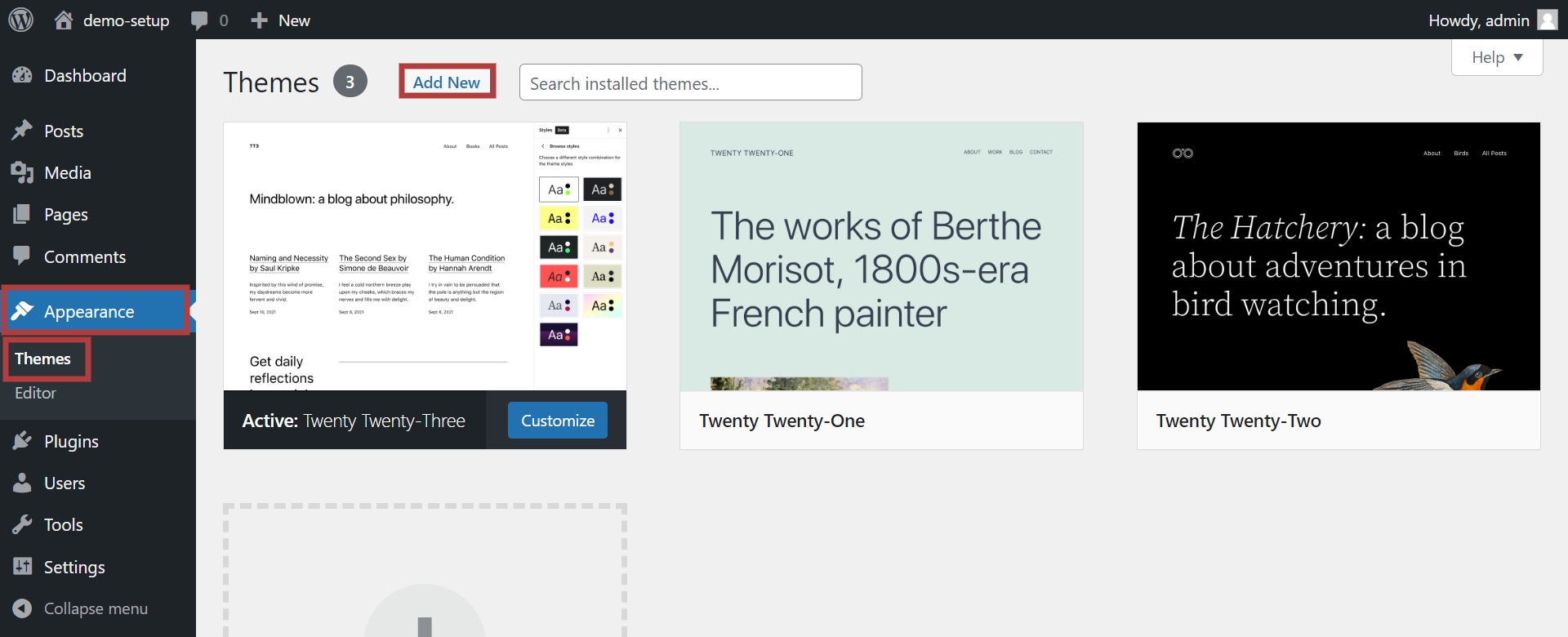Click the WordPress logo icon
Image resolution: width=1568 pixels, height=637 pixels.
coord(21,20)
